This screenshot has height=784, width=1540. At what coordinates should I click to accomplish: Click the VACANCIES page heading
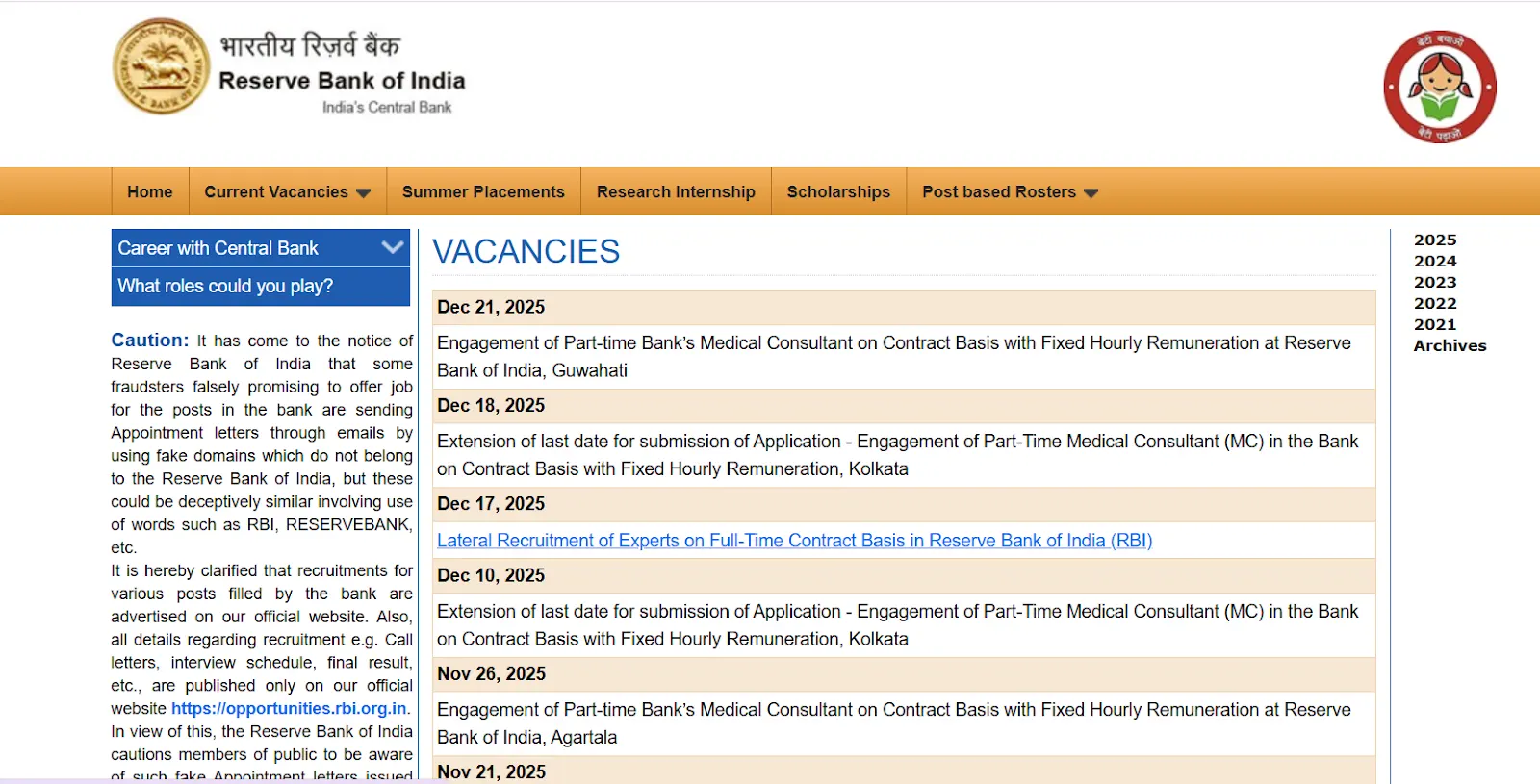point(526,252)
